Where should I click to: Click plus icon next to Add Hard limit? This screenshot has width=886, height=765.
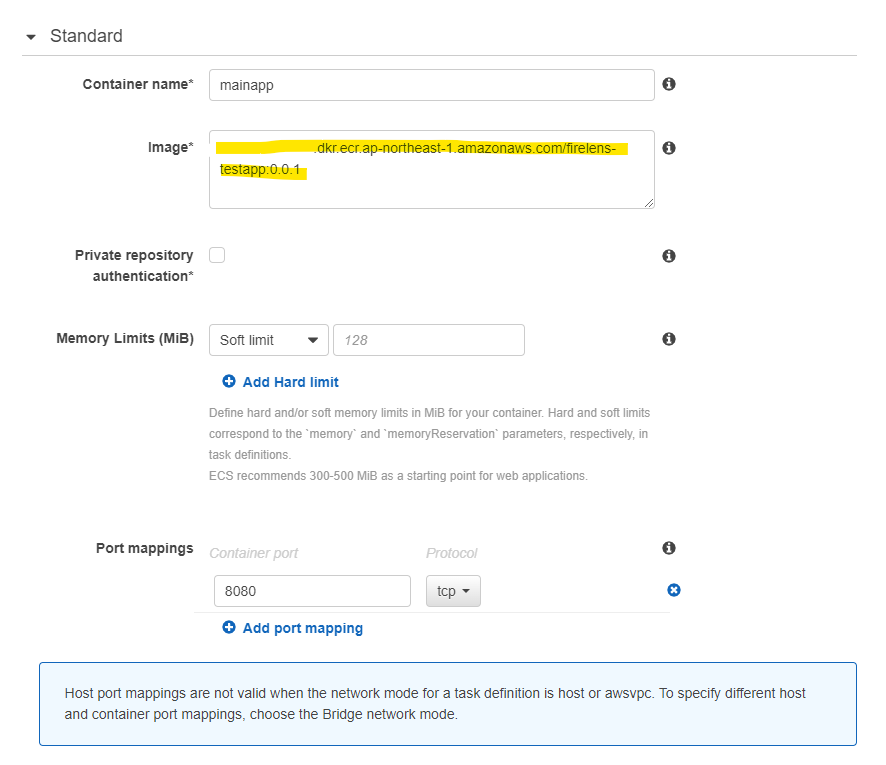[229, 381]
